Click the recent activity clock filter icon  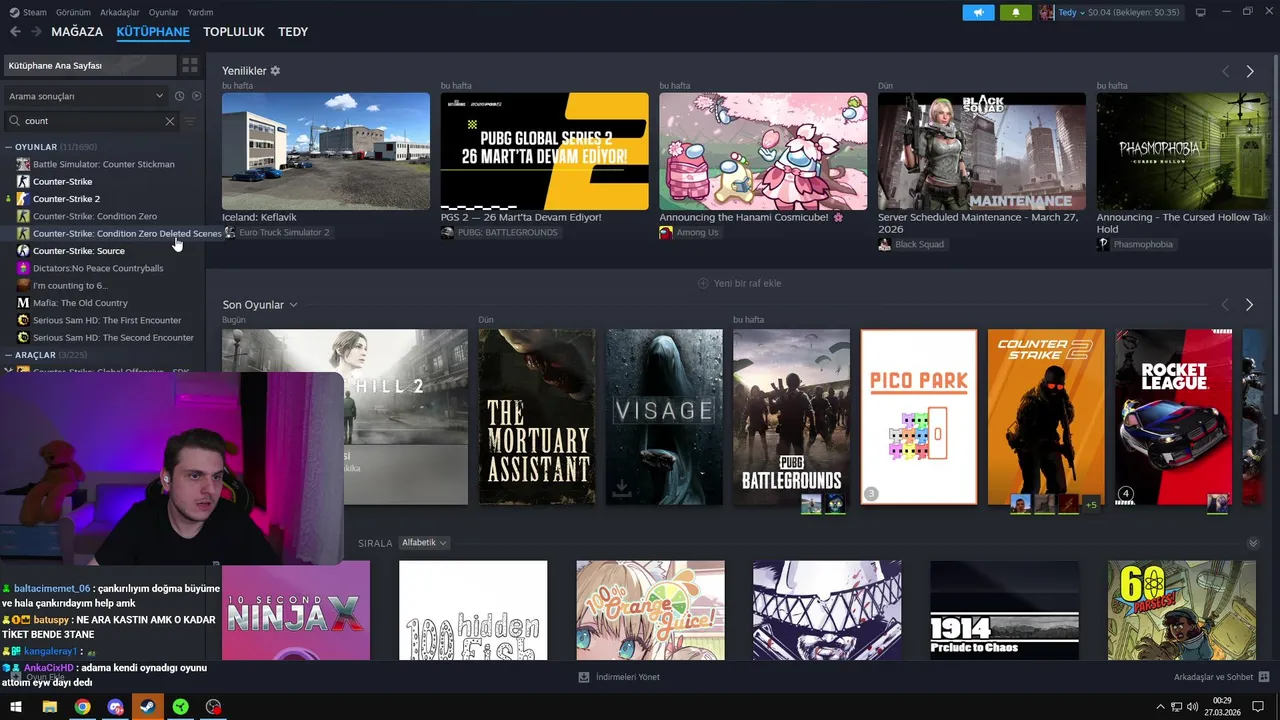pyautogui.click(x=179, y=96)
